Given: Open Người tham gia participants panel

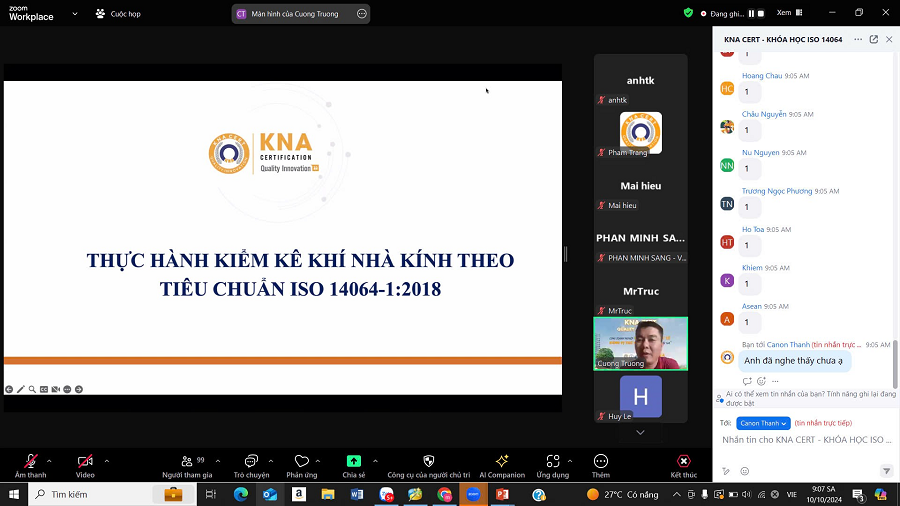Looking at the screenshot, I should (x=187, y=466).
